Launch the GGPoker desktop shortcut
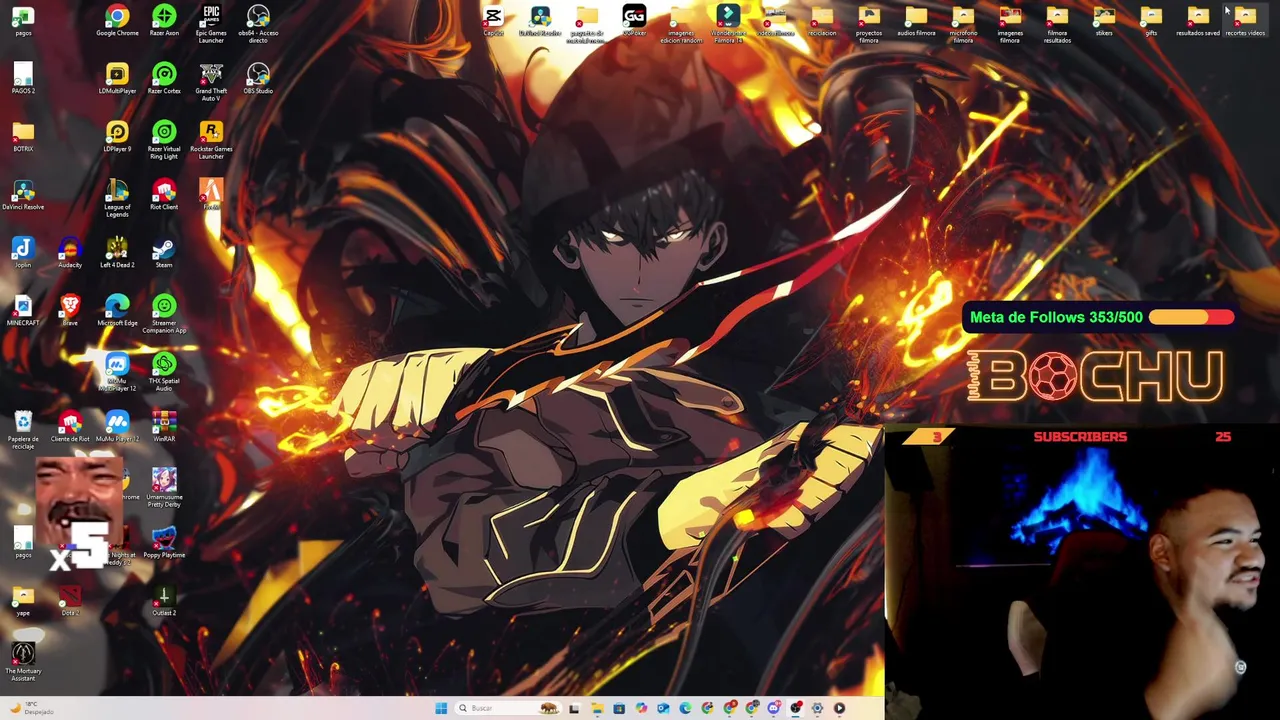 [x=634, y=17]
